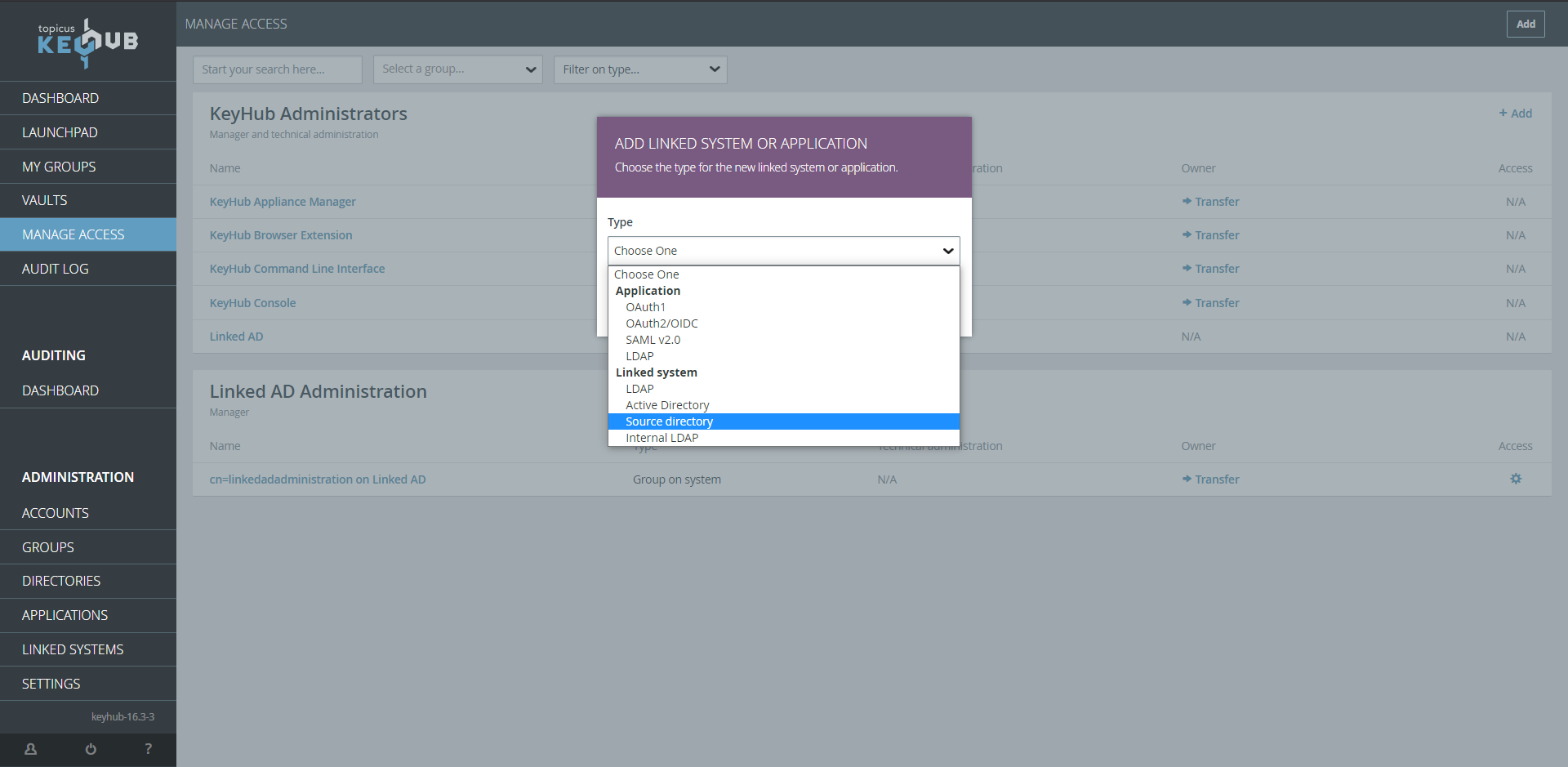Image resolution: width=1568 pixels, height=767 pixels.
Task: Click Linked AD Administration group heading
Action: tap(318, 391)
